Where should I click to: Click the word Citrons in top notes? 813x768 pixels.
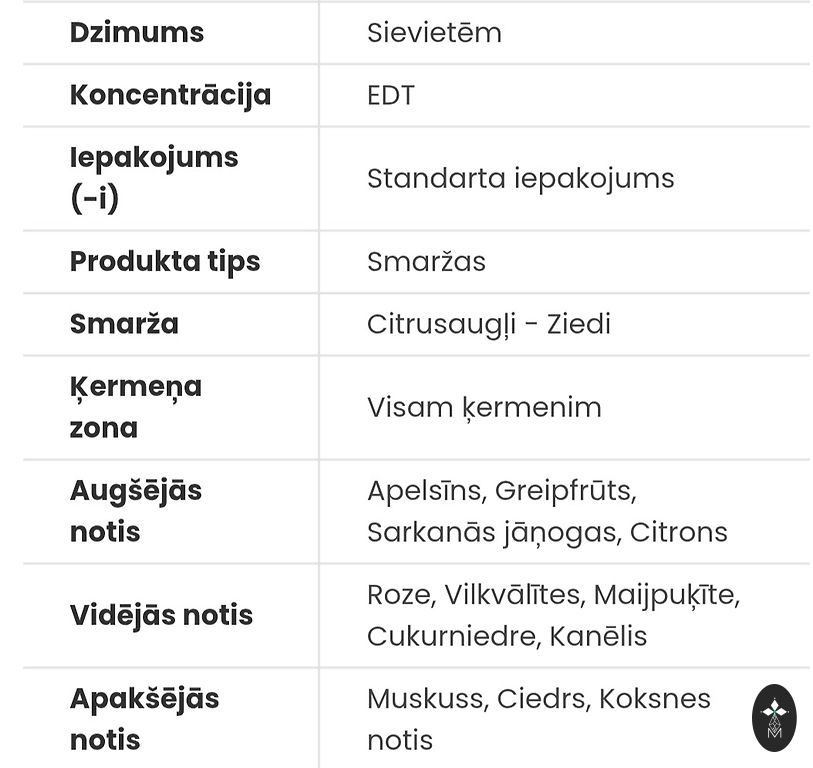coord(678,532)
